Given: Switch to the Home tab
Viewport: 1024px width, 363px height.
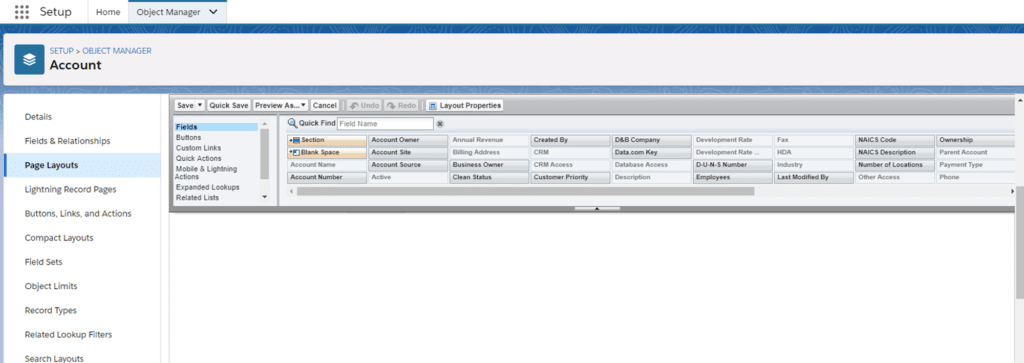Looking at the screenshot, I should pos(108,12).
